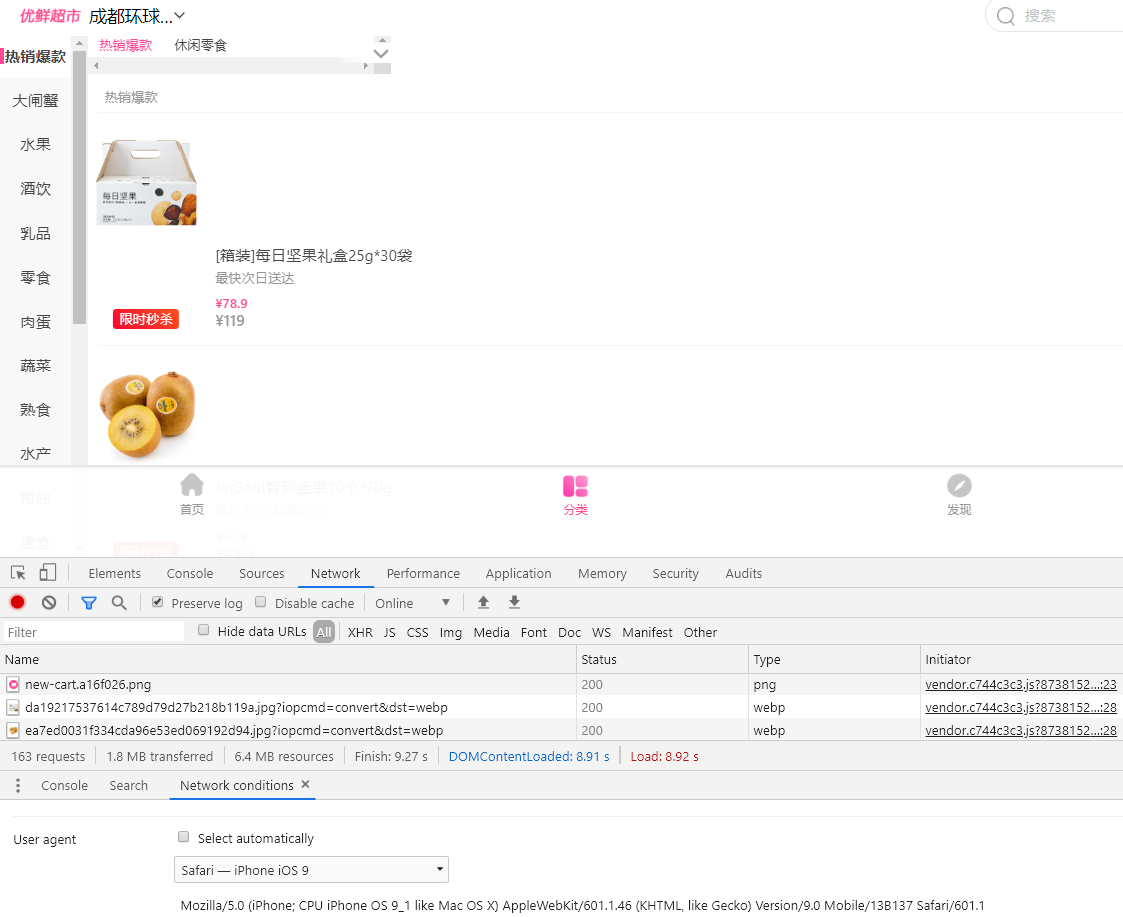Open the nut gift box product thumbnail
This screenshot has width=1123, height=917.
(147, 183)
